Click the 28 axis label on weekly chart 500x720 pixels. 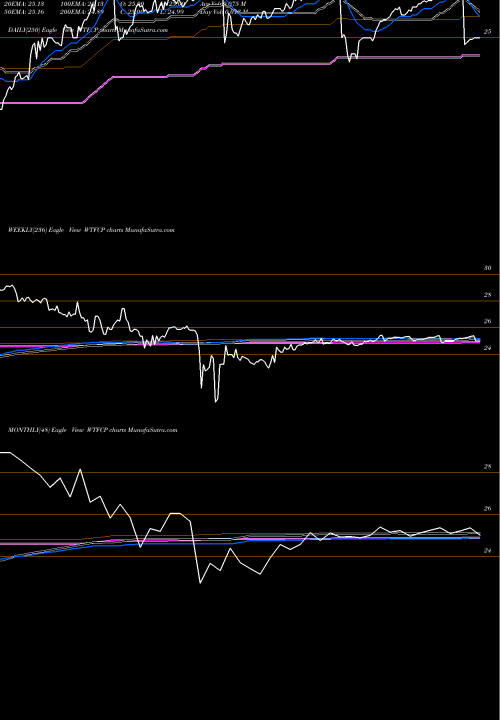487,295
